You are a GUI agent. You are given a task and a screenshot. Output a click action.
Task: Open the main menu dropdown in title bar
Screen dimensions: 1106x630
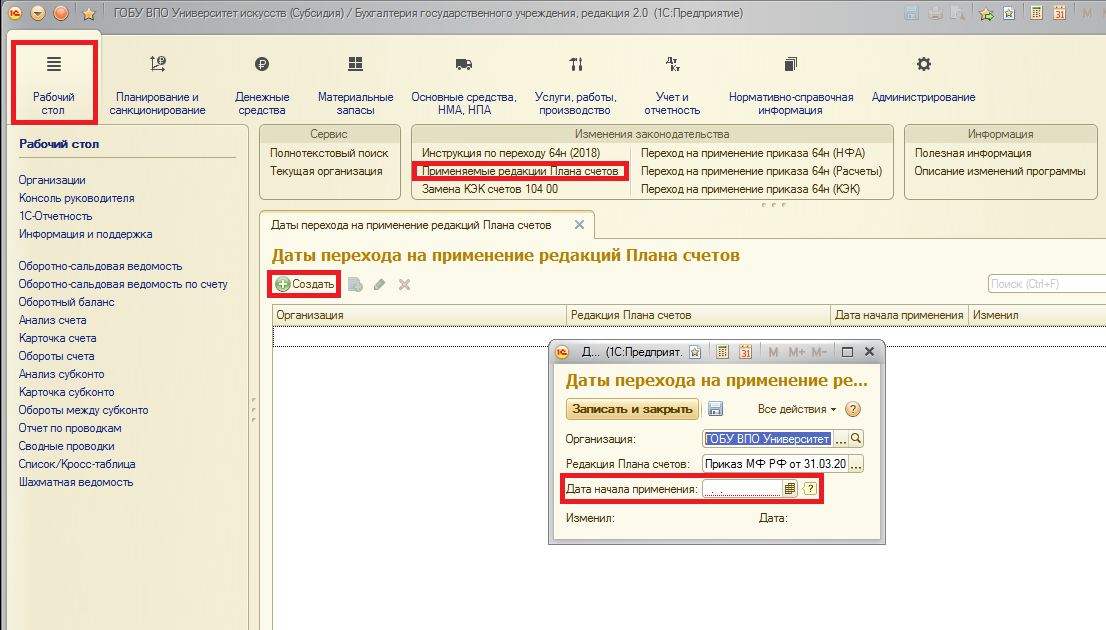pos(38,13)
